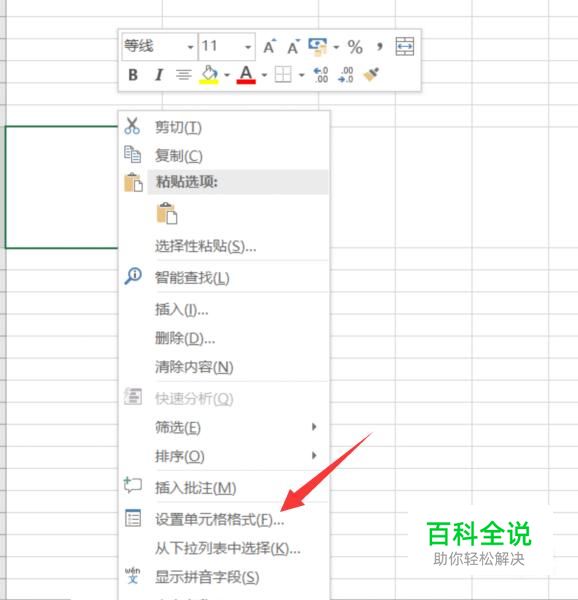Expand font color dropdown arrow

point(264,75)
